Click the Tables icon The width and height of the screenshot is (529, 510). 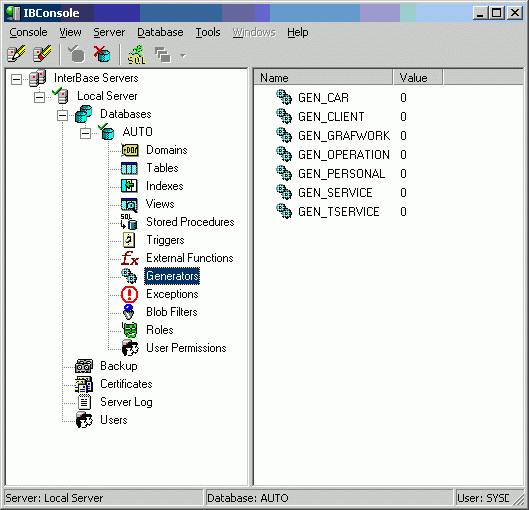click(x=129, y=168)
